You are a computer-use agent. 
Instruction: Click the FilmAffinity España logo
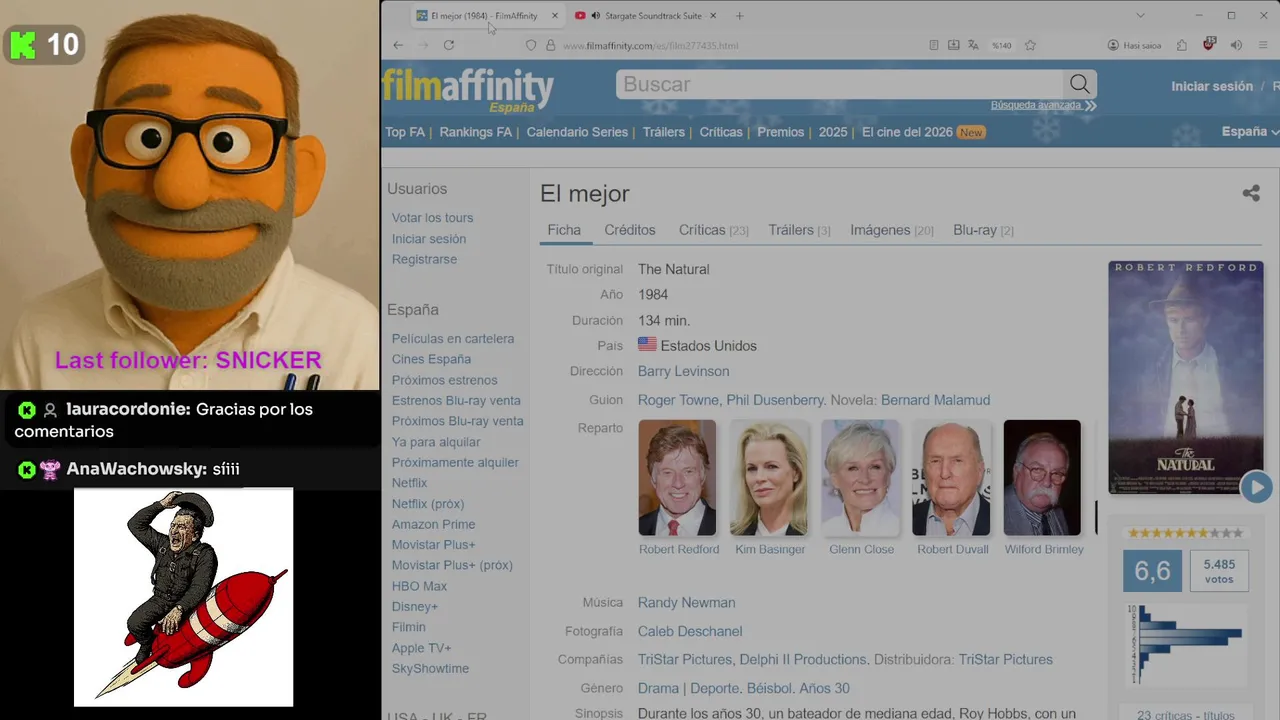(x=468, y=90)
